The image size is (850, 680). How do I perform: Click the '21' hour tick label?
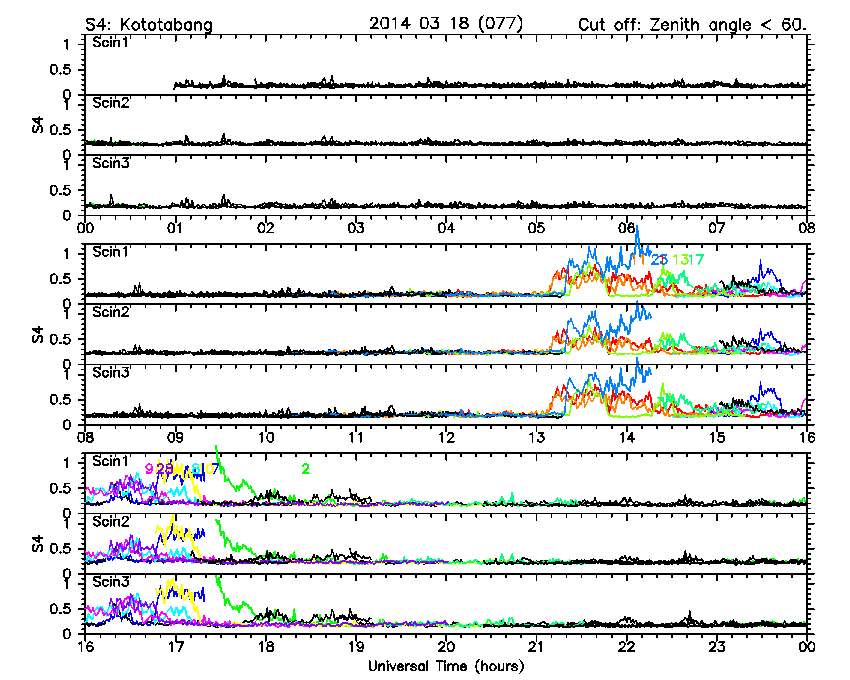[536, 646]
